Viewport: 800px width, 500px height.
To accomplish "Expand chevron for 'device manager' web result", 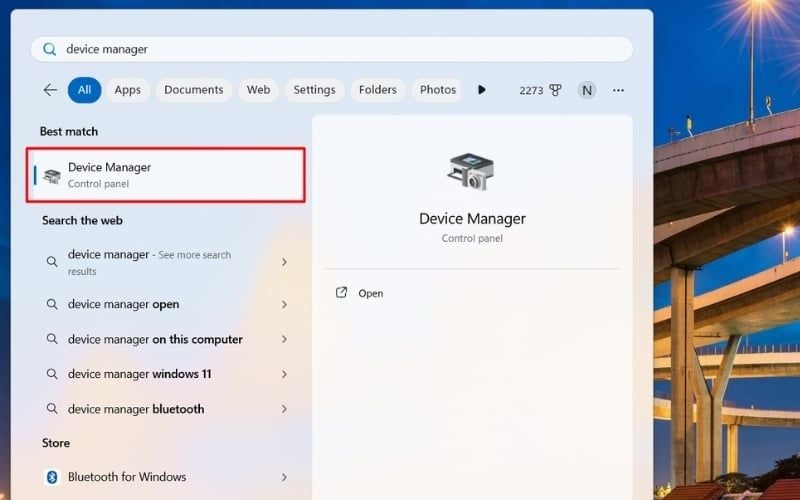I will tap(284, 262).
